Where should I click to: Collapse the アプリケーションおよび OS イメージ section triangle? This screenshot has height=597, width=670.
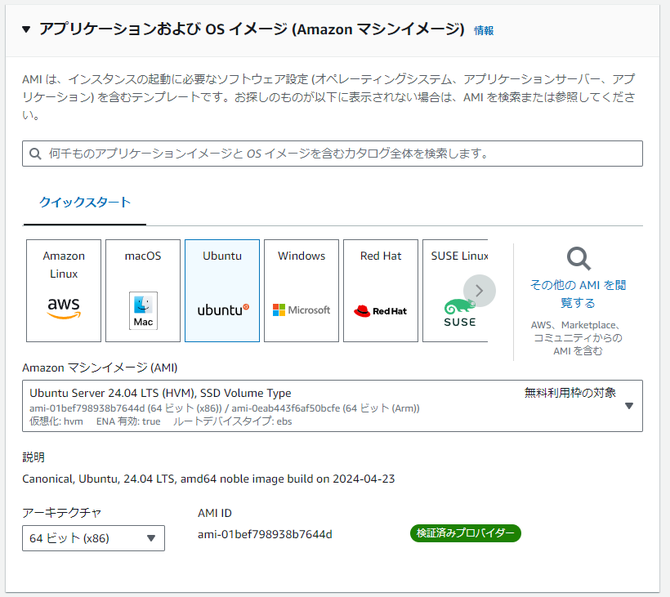26,29
